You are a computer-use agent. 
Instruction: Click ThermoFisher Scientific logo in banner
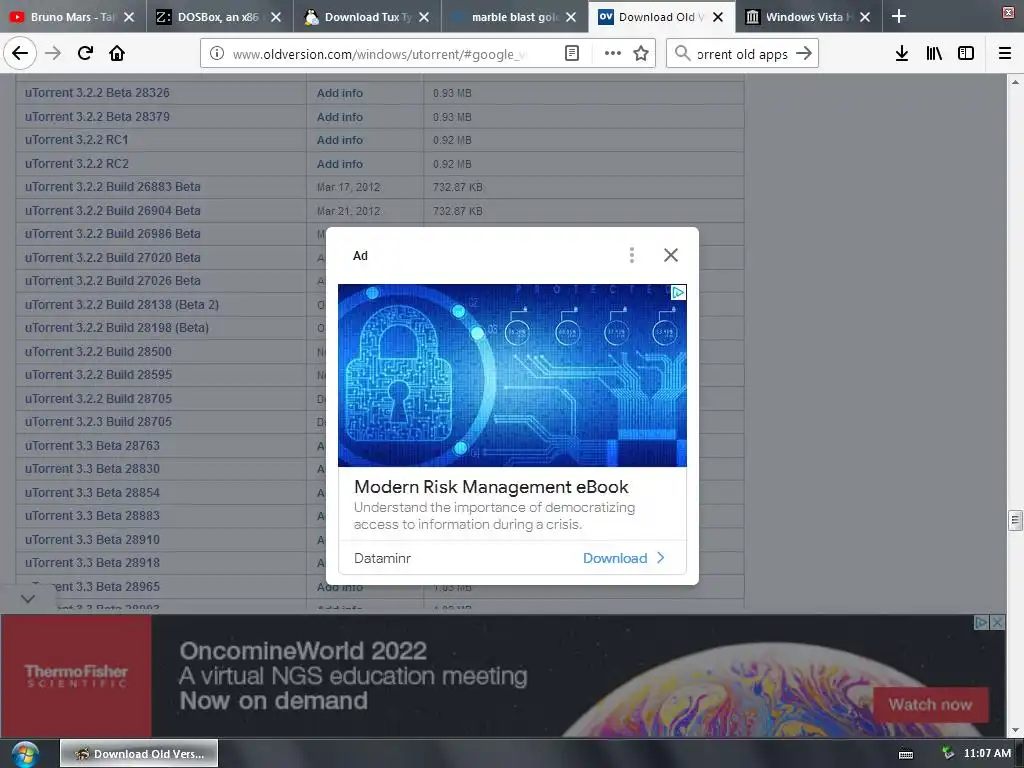pyautogui.click(x=76, y=676)
